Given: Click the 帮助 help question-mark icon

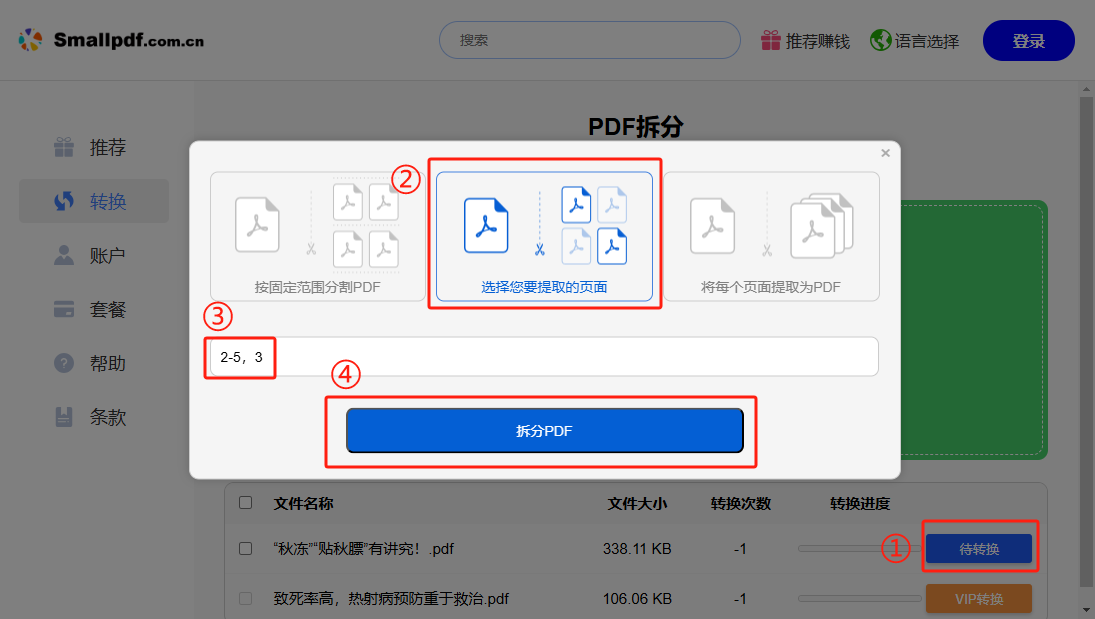Looking at the screenshot, I should [63, 363].
